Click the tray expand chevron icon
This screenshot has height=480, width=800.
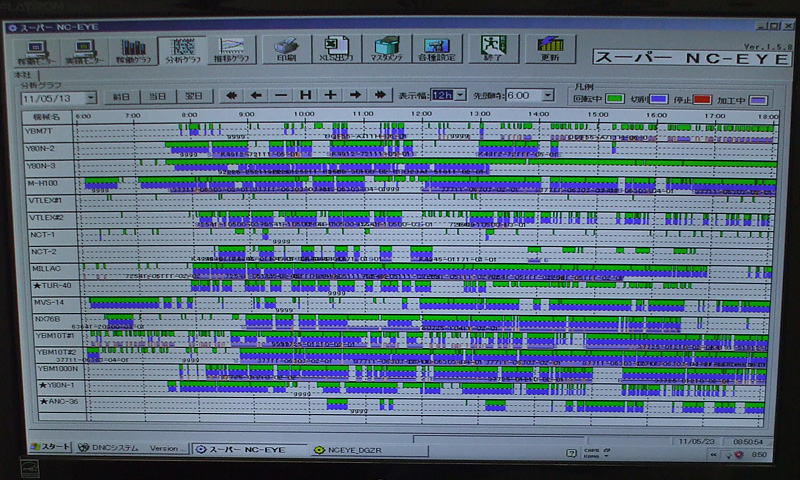[713, 454]
